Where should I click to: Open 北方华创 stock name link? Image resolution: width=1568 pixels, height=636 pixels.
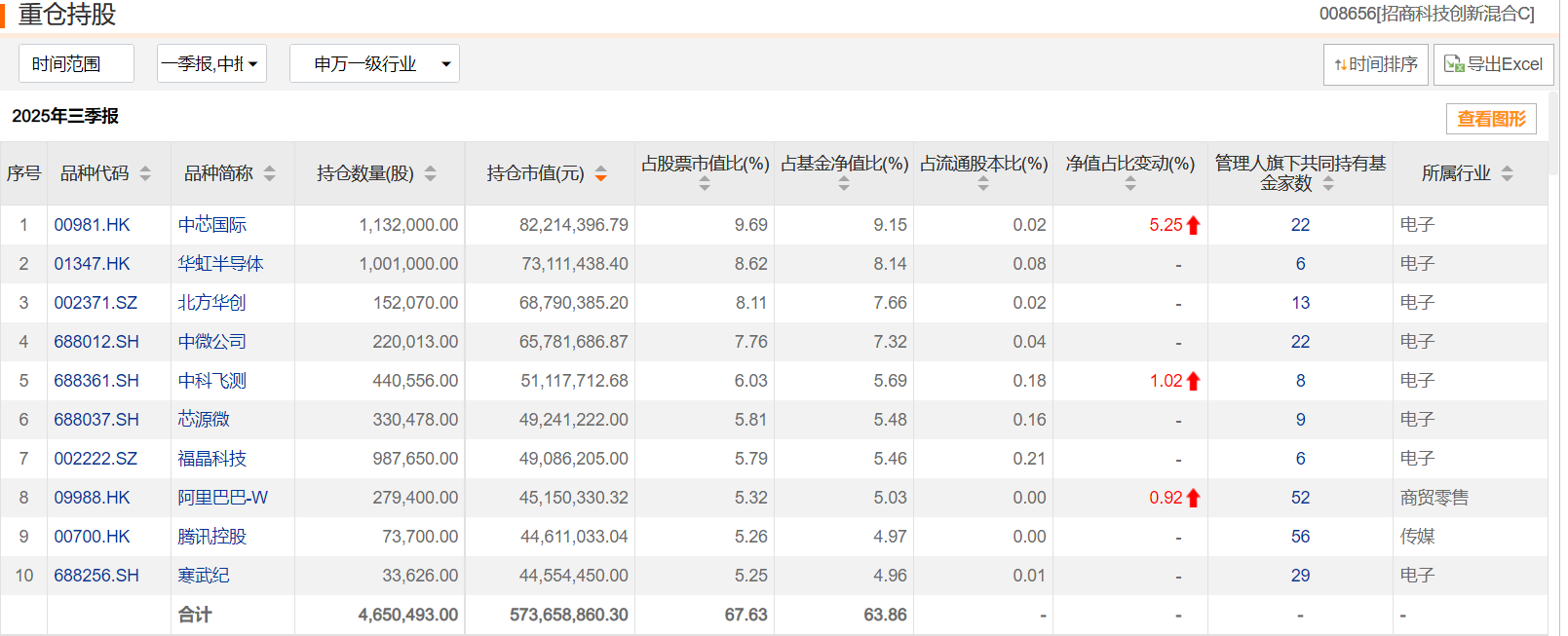212,303
